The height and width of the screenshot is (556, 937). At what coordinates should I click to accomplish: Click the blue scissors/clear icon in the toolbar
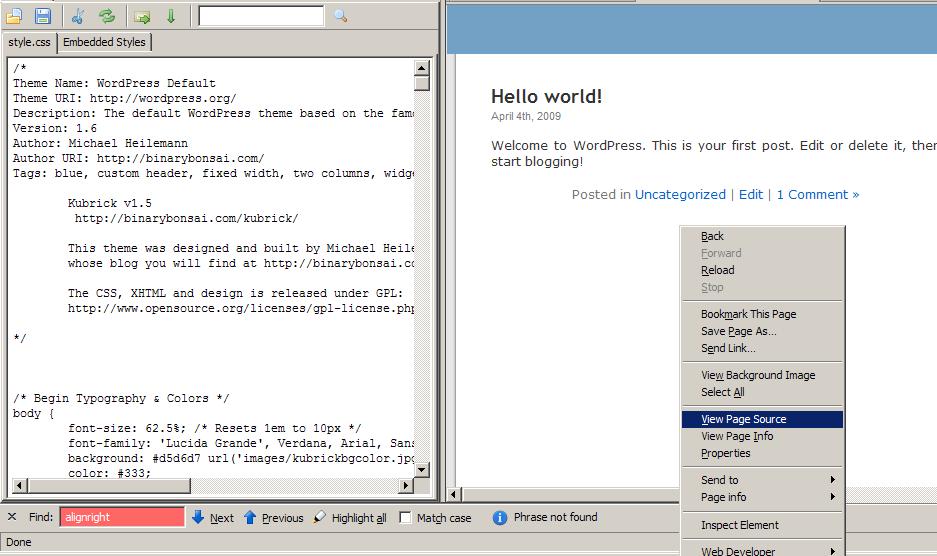point(78,16)
